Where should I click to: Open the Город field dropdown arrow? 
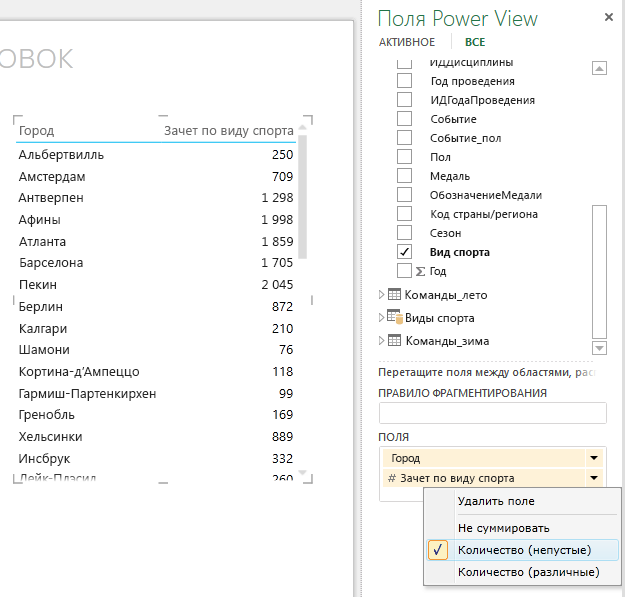coord(594,458)
